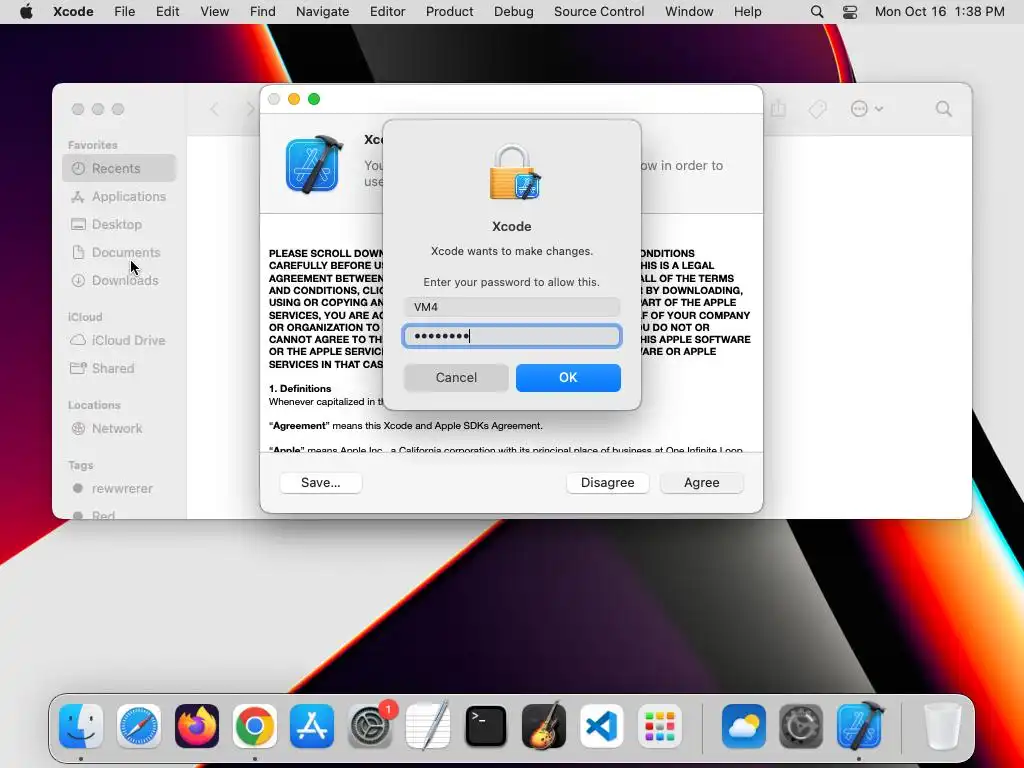
Task: Open the Help menu
Action: pos(747,12)
